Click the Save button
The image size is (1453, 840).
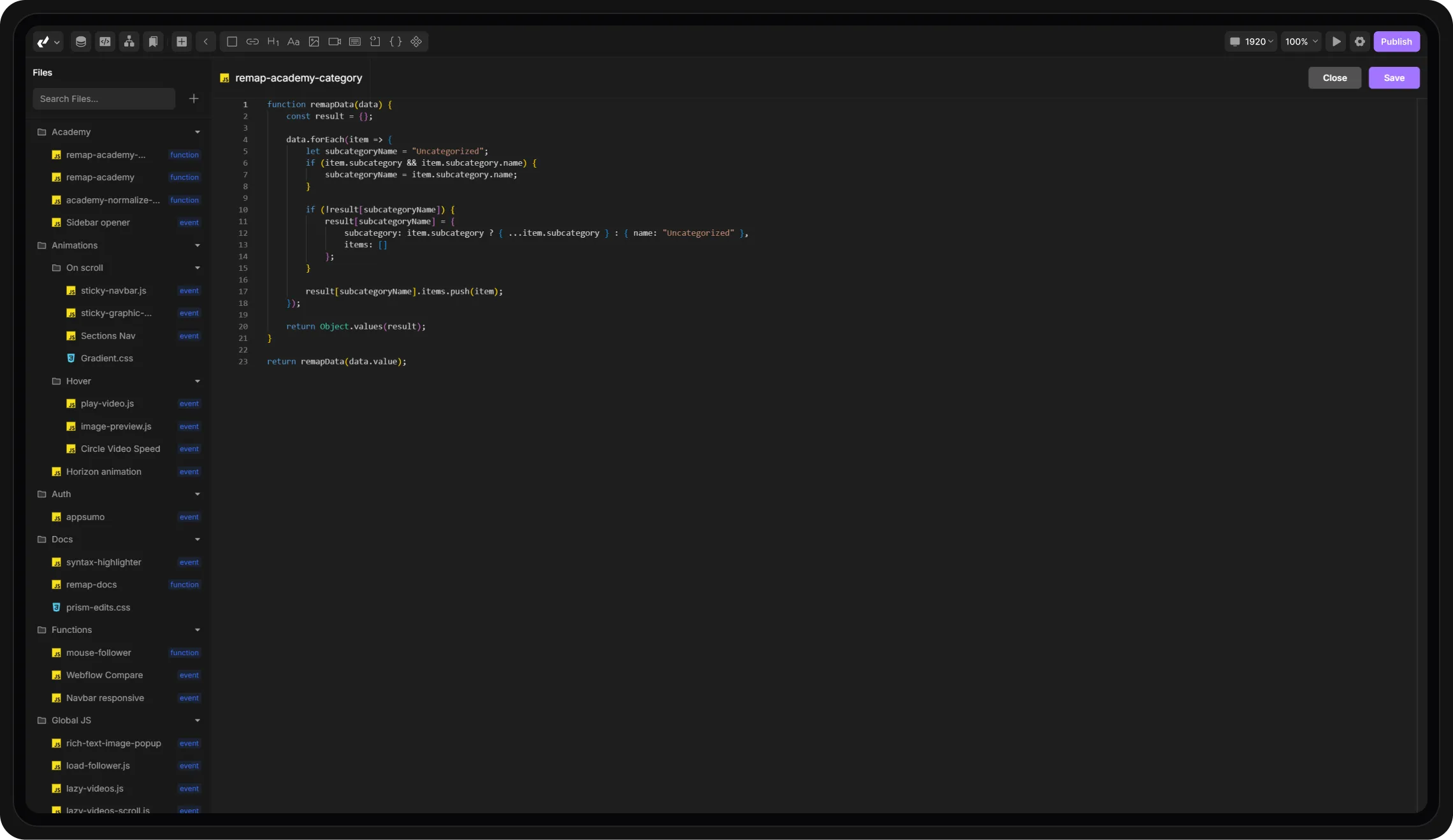pos(1394,78)
